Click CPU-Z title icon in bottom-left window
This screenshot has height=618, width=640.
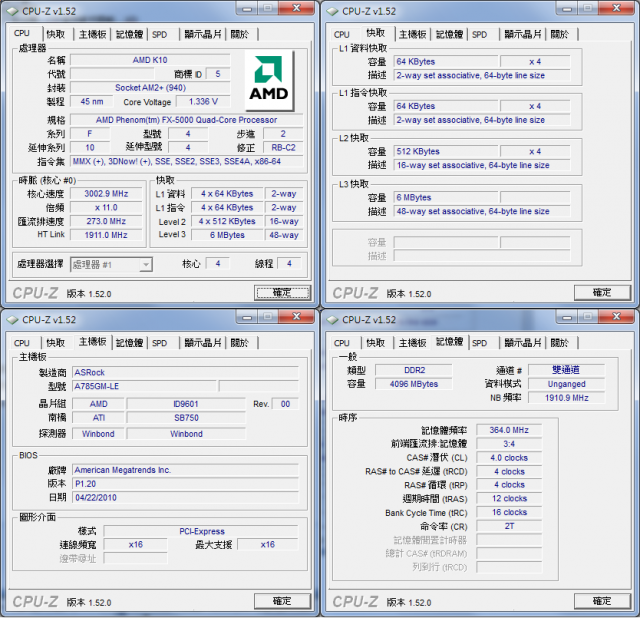pyautogui.click(x=13, y=320)
